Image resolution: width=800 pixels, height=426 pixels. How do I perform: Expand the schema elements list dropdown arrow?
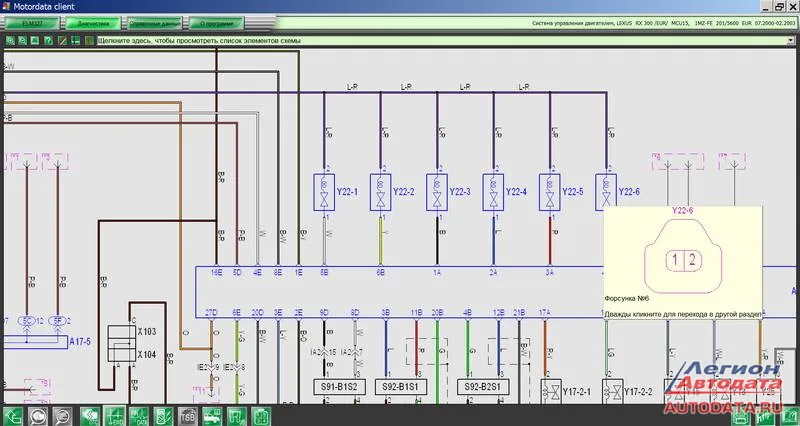(791, 40)
